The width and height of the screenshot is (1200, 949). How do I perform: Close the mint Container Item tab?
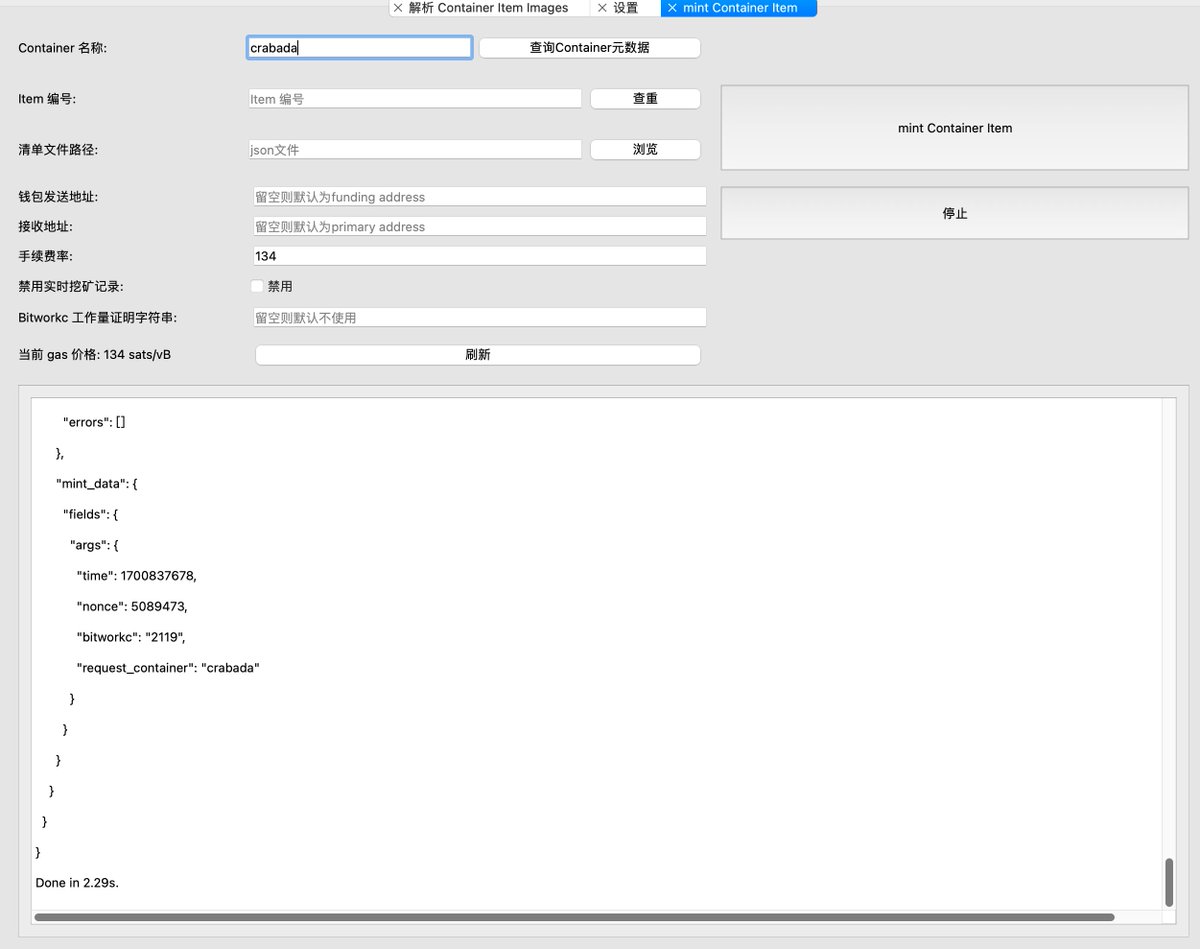coord(672,8)
